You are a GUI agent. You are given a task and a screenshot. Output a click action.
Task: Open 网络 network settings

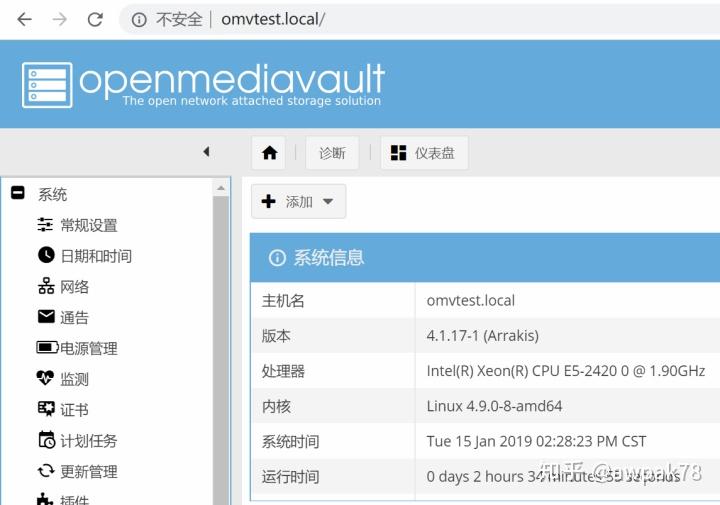point(74,286)
